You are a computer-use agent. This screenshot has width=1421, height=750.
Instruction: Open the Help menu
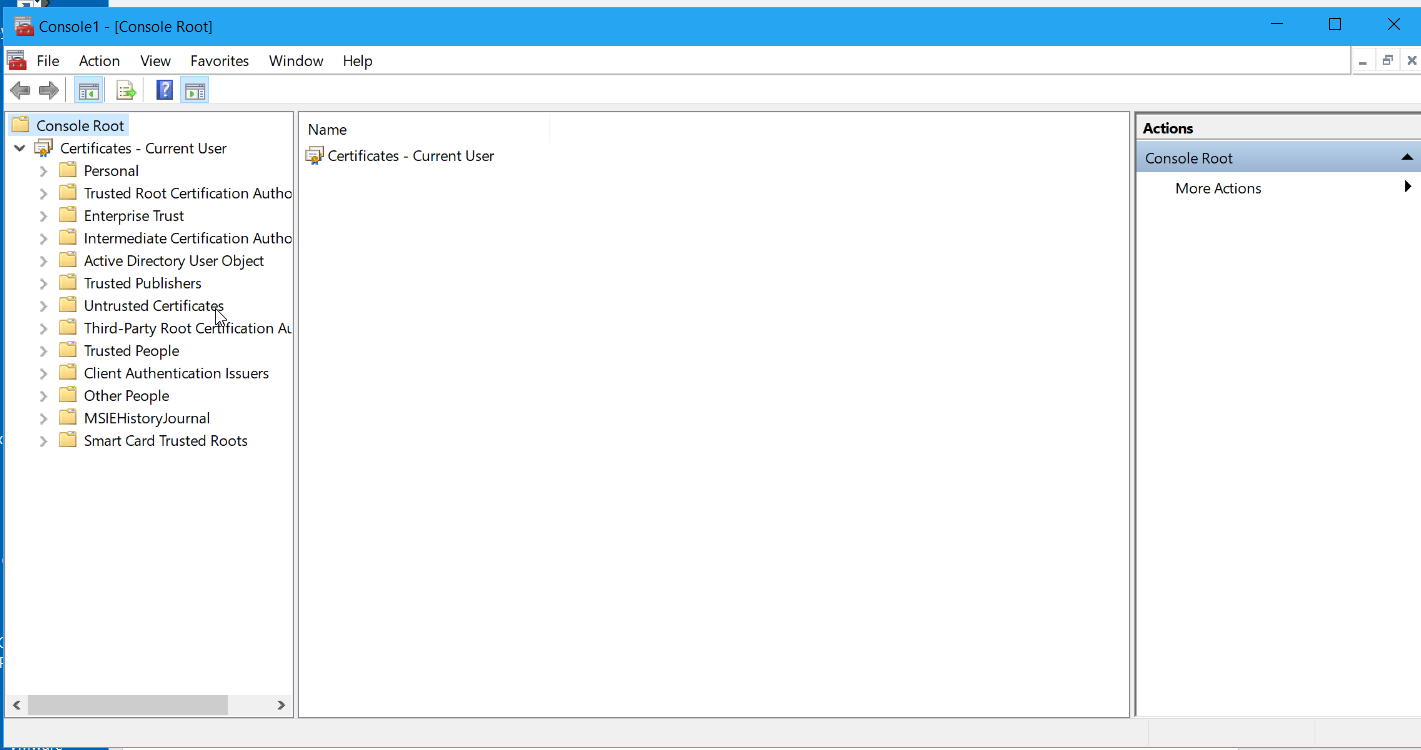[x=357, y=61]
